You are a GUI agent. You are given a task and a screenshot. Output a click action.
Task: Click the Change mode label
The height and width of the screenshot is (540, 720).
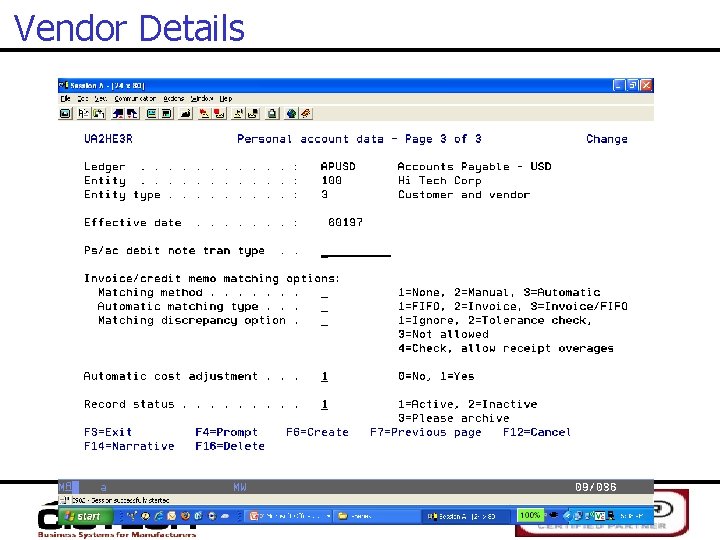tap(607, 139)
